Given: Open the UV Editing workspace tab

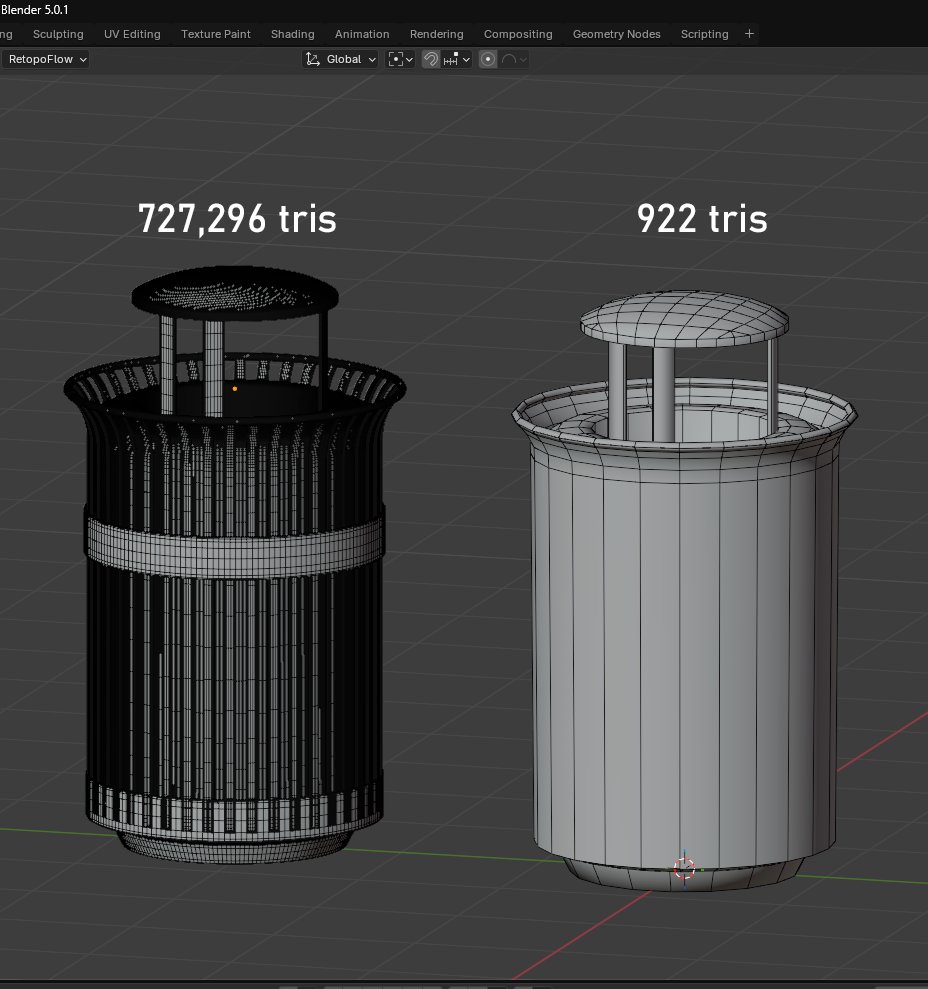Looking at the screenshot, I should (132, 34).
